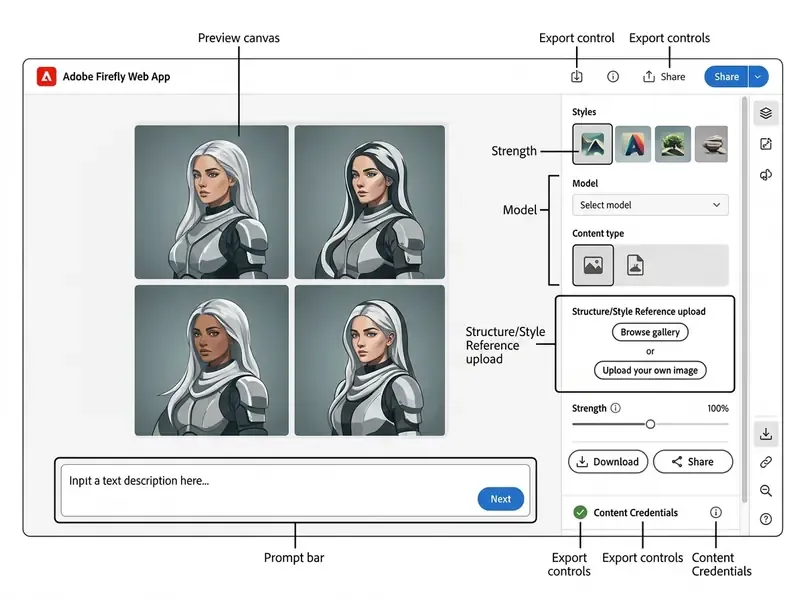Click the right panel vertical scrollbar
This screenshot has width=800, height=600.
click(745, 298)
